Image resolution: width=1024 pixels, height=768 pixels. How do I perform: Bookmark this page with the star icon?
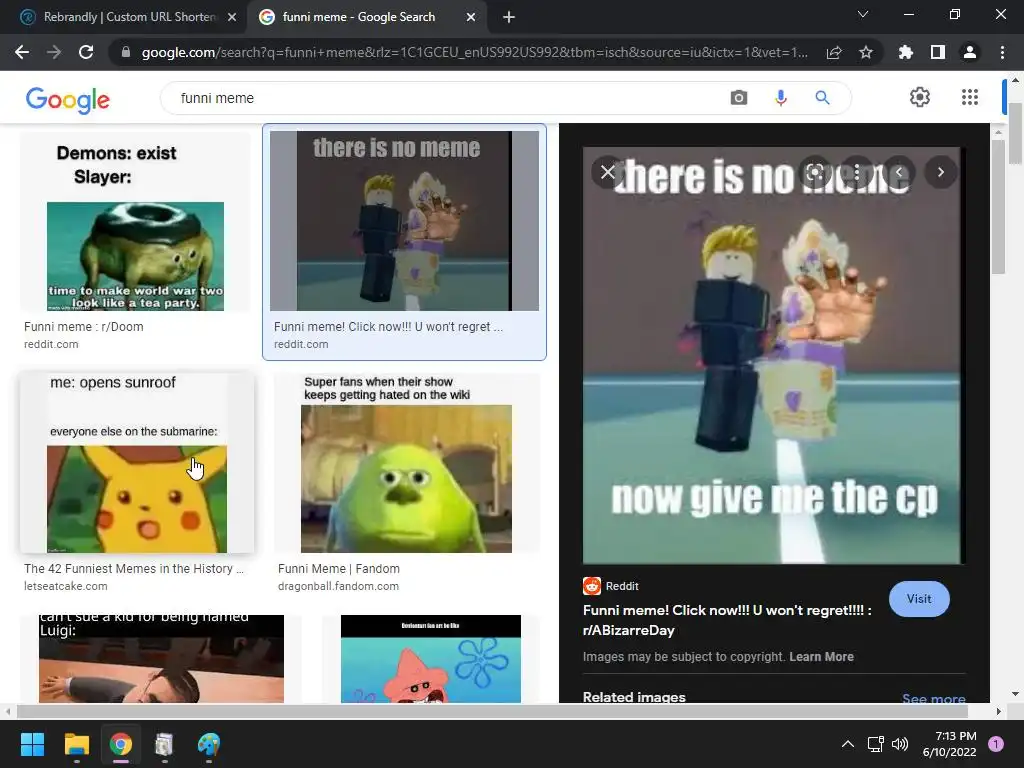pyautogui.click(x=866, y=52)
